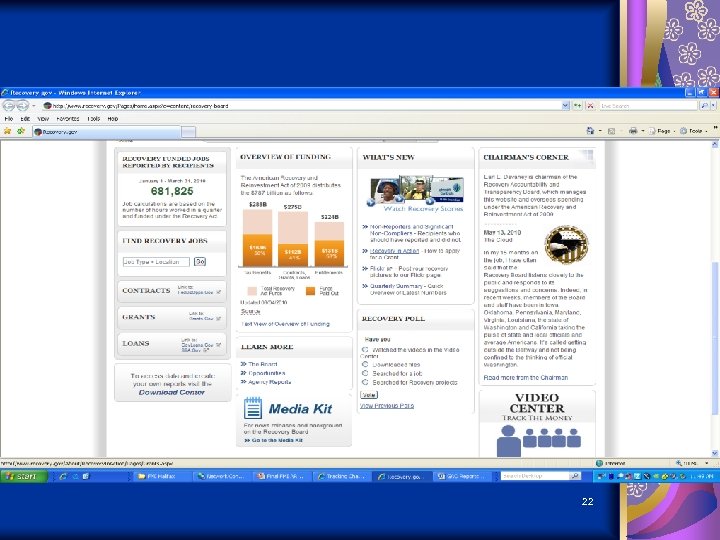Viewport: 720px width, 540px height.
Task: Go back with the browser Back arrow
Action: click(x=9, y=106)
